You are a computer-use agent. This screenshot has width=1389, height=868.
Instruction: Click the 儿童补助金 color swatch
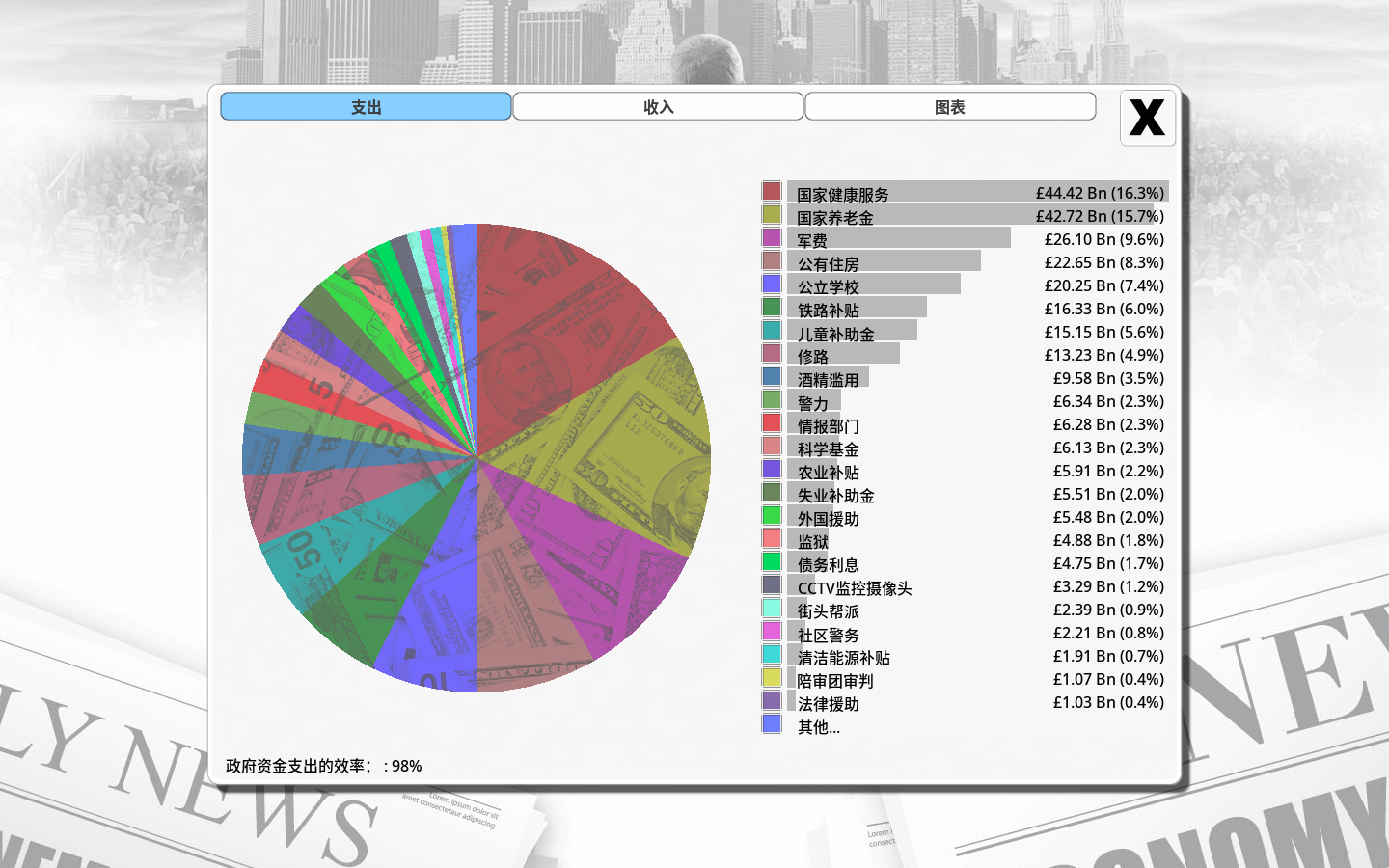point(772,330)
